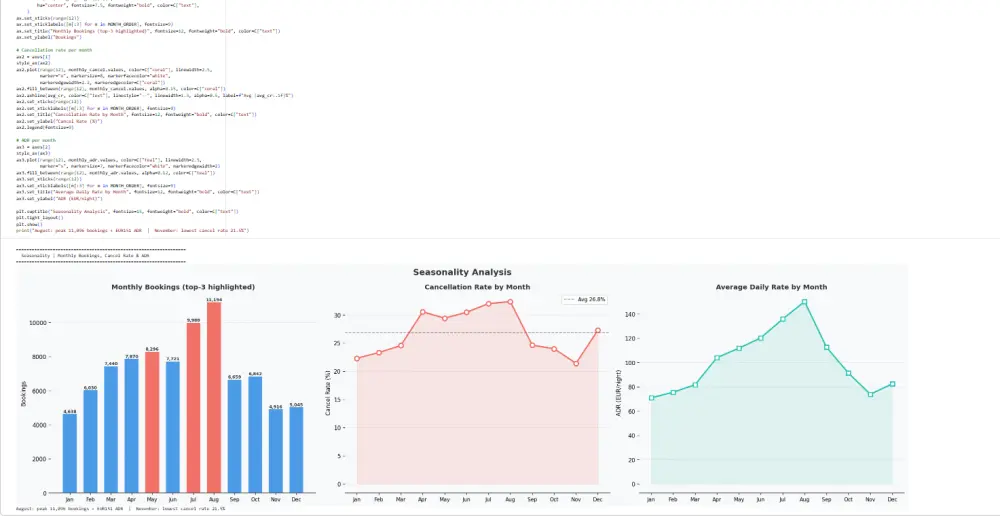1000x519 pixels.
Task: Click the 'Avg 26.8%' legend in cancellation chart
Action: point(585,299)
